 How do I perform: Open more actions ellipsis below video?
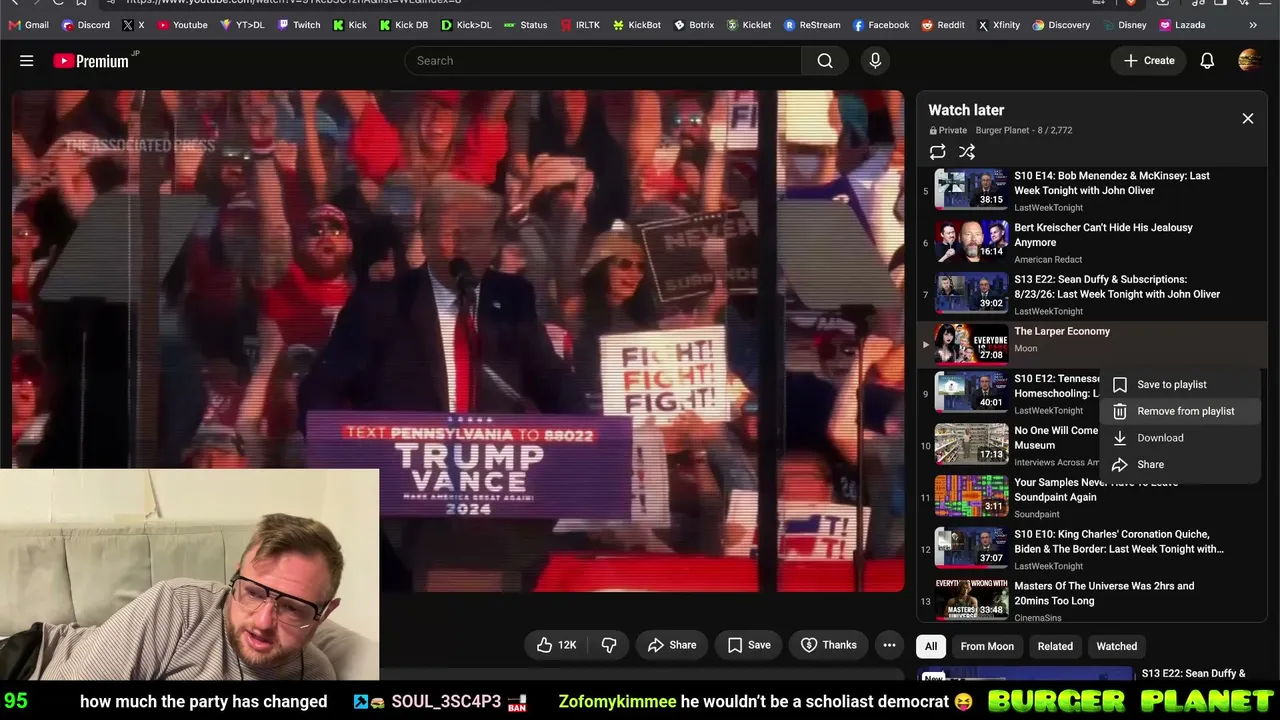pos(889,645)
